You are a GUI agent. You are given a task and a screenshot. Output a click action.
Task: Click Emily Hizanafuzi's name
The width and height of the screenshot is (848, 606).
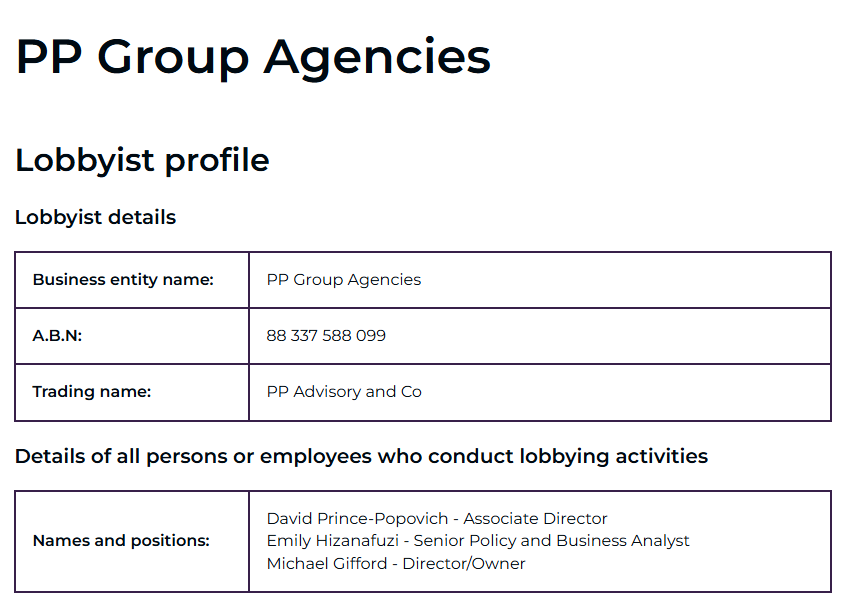coord(333,541)
